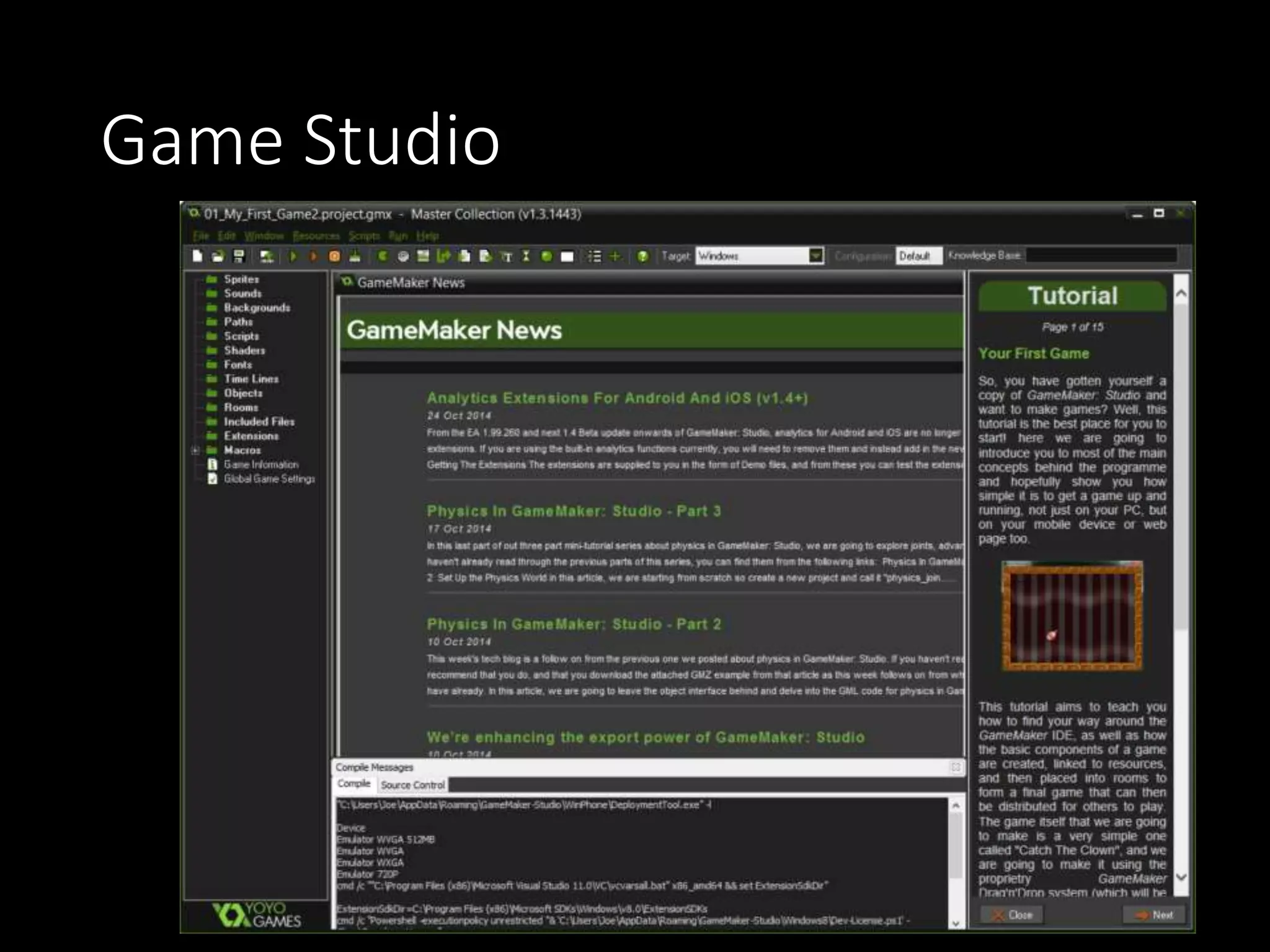The height and width of the screenshot is (952, 1270).
Task: Switch to the Source Control tab
Action: tap(412, 785)
